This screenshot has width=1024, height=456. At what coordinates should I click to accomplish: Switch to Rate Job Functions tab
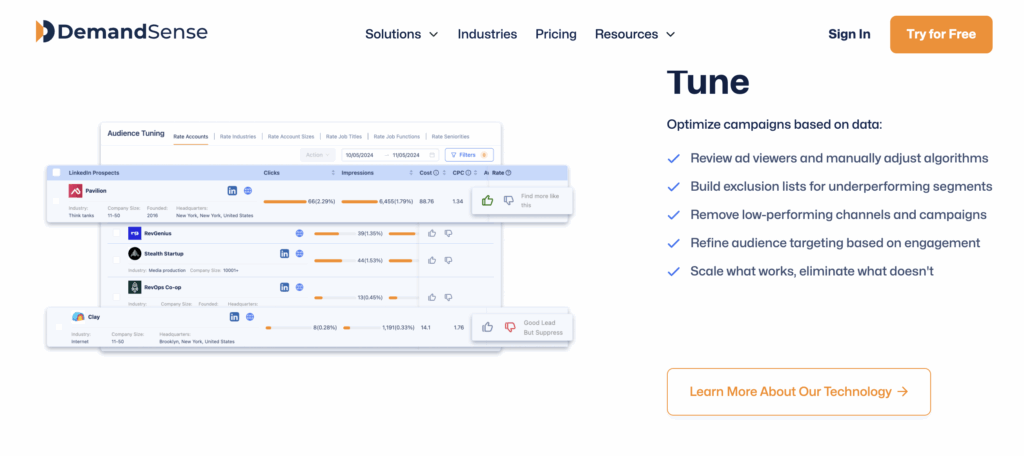coord(396,137)
